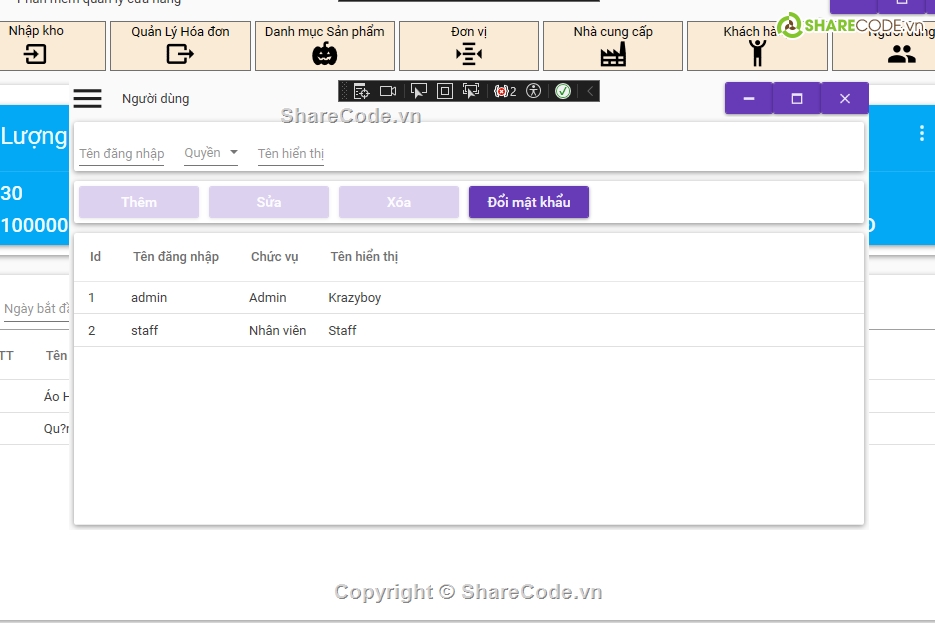
Task: Click the green checkmark in debug toolbar
Action: click(563, 91)
